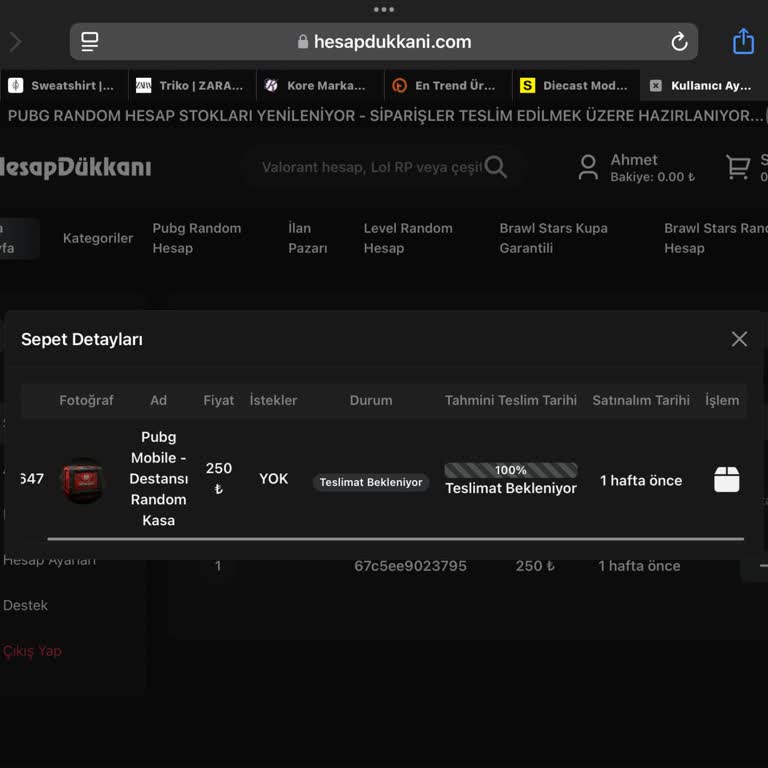Click Çıkış Yap to log out
The image size is (768, 768).
pos(32,651)
